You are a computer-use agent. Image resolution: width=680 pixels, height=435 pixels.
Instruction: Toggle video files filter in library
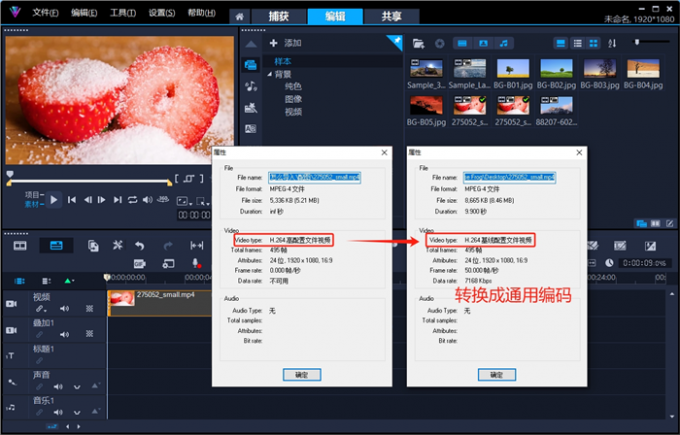[x=462, y=43]
